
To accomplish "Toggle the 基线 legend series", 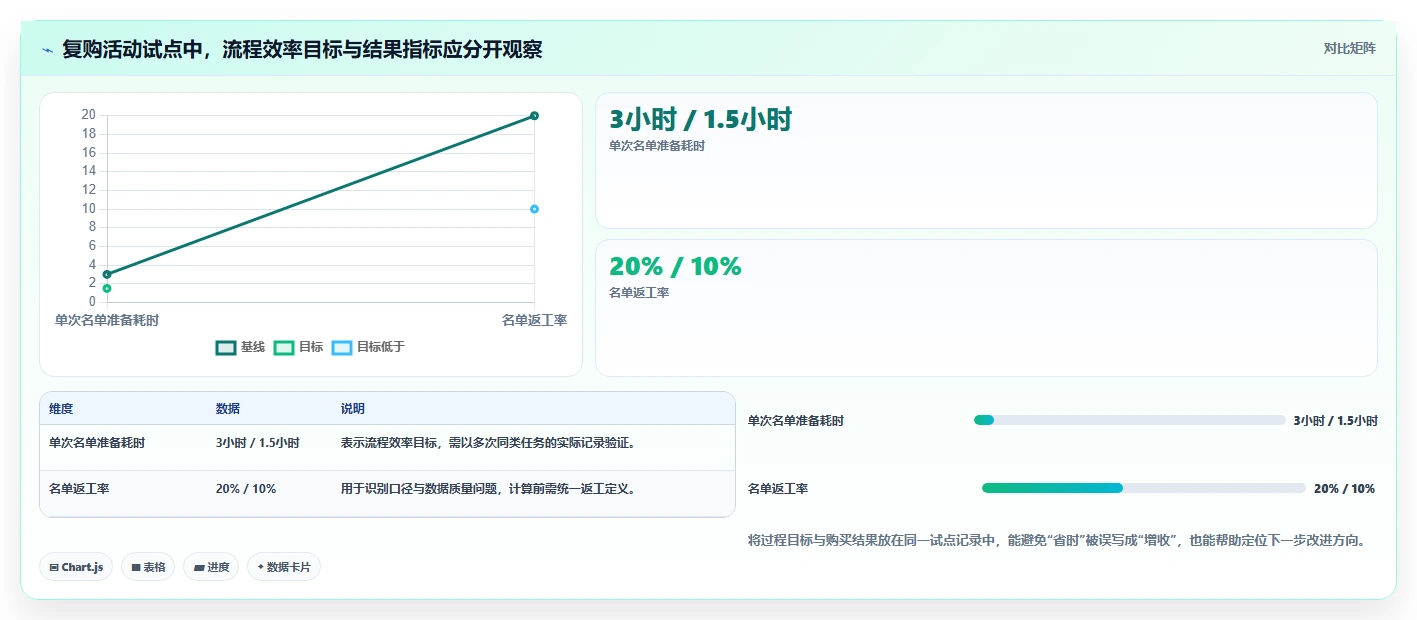I will pyautogui.click(x=241, y=347).
